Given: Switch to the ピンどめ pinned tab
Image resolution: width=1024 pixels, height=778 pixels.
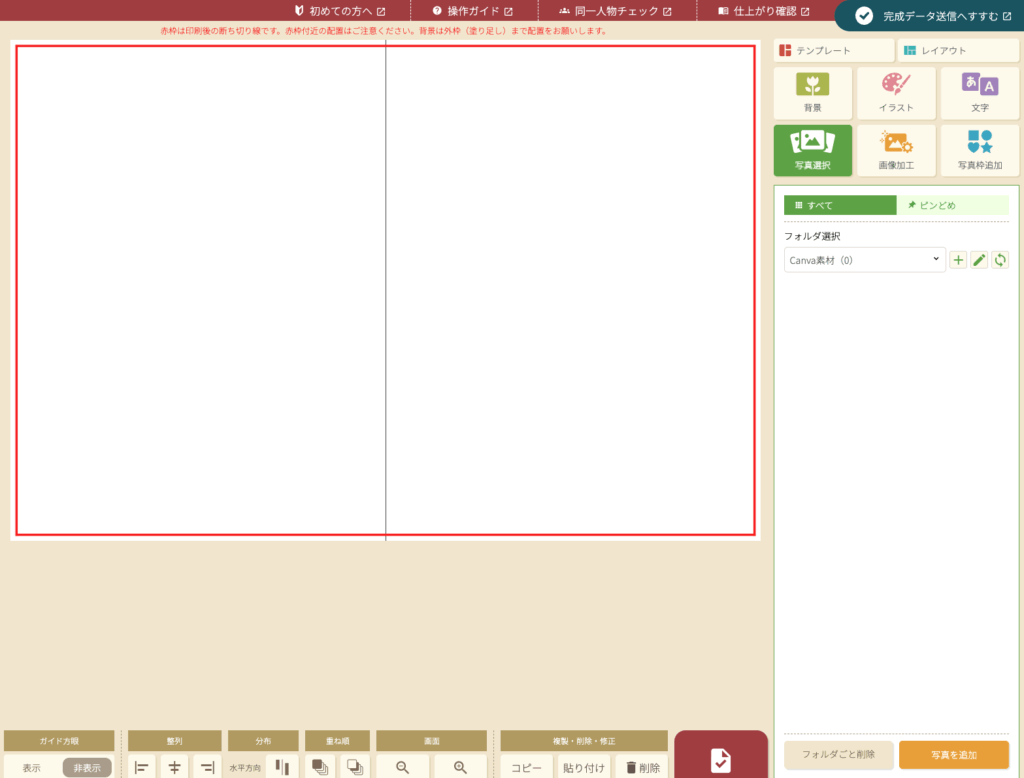Looking at the screenshot, I should pos(952,205).
